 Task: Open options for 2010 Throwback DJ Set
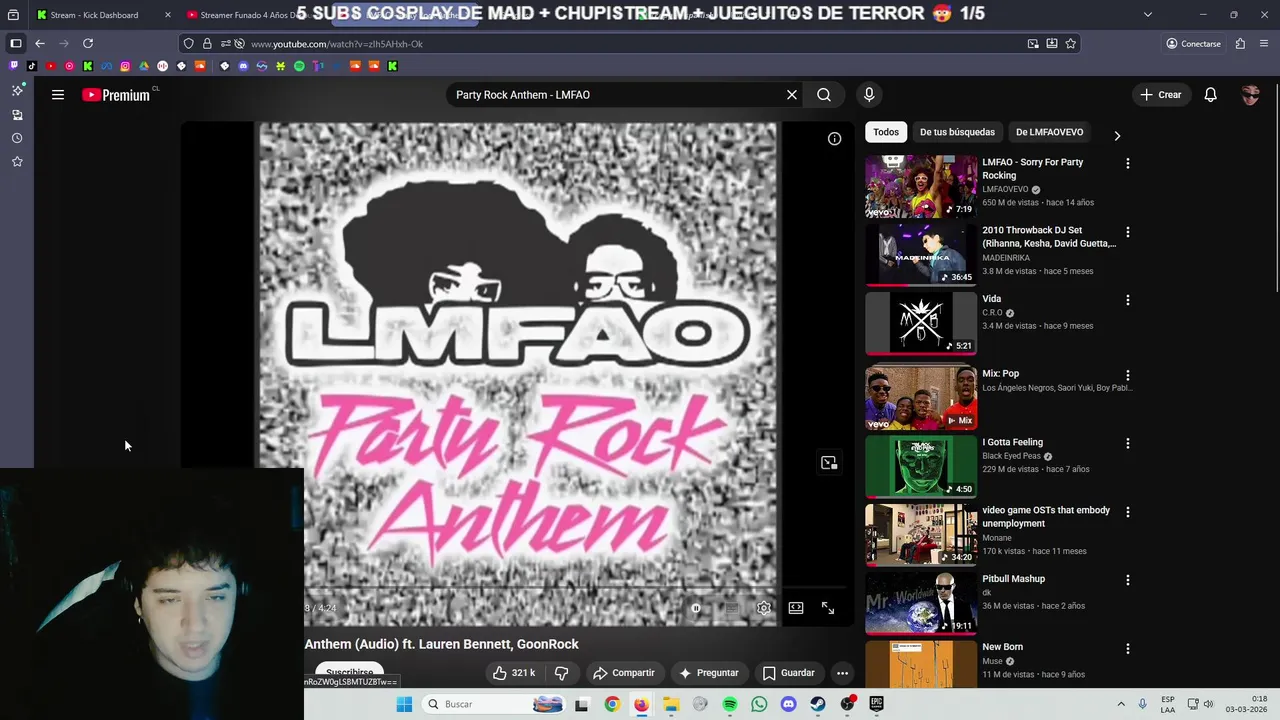1128,232
